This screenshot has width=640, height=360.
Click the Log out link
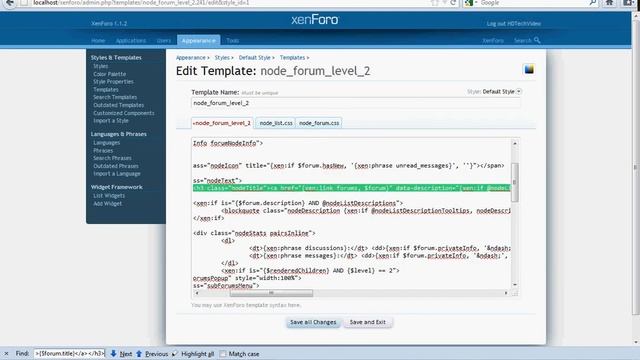(513, 24)
